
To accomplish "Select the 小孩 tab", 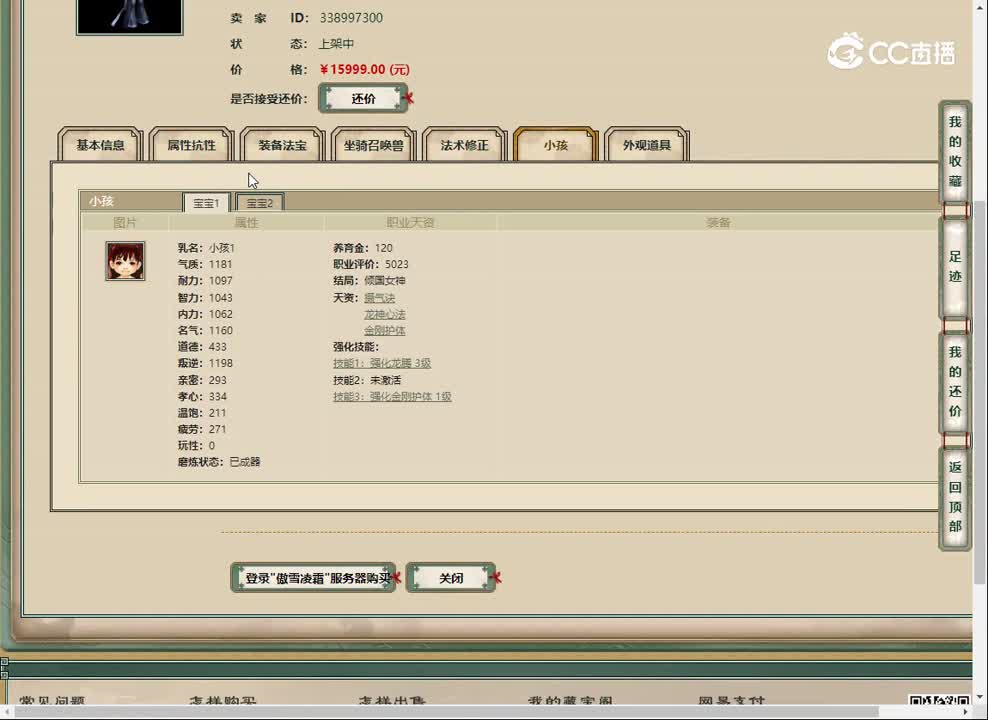I will coord(556,145).
